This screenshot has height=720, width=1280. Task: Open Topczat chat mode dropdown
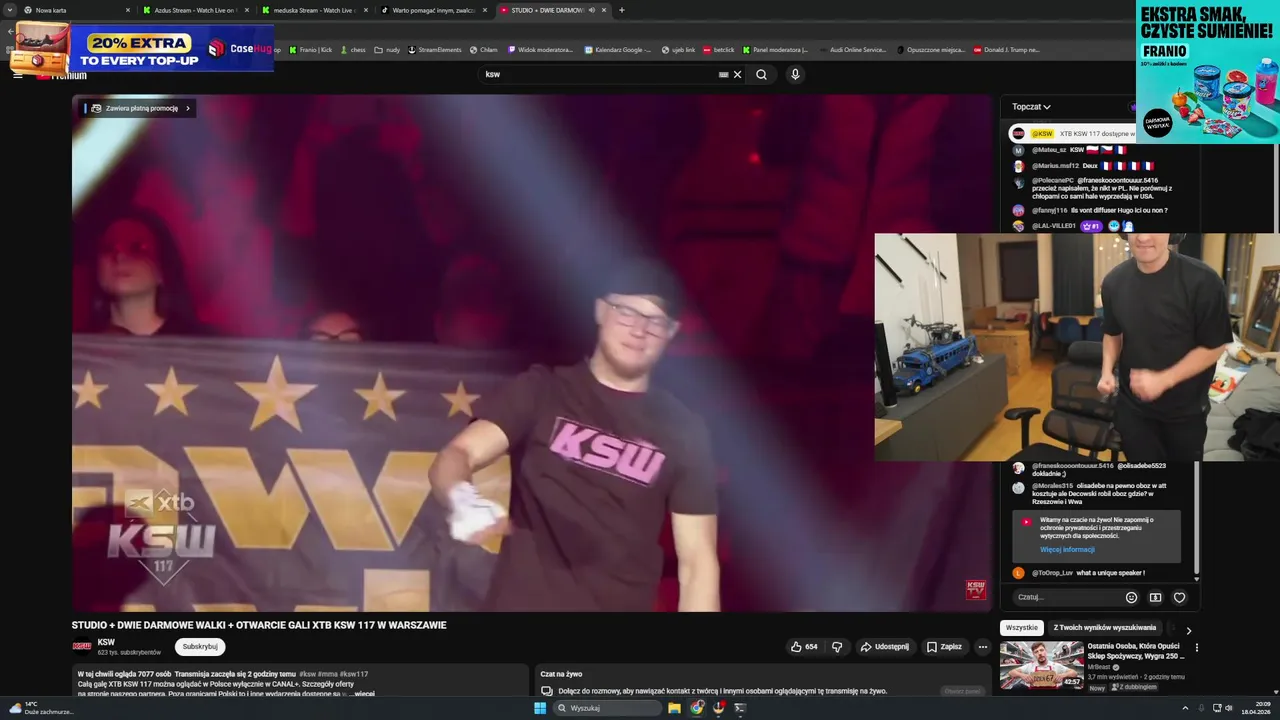point(1031,106)
